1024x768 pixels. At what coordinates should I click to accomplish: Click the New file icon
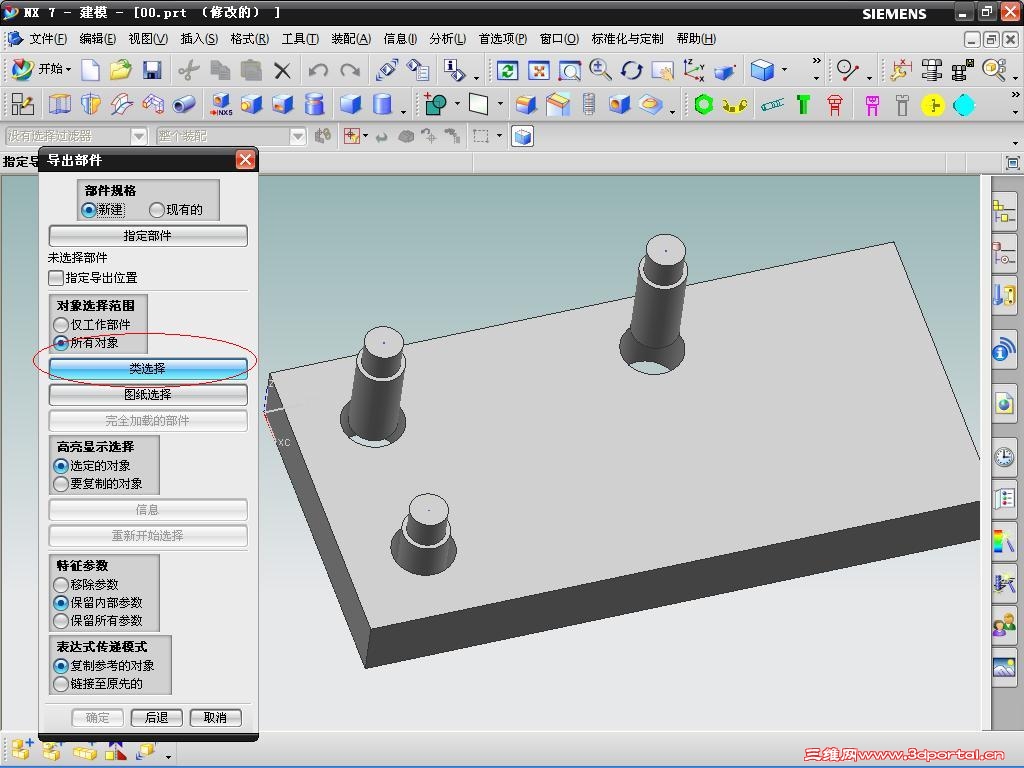coord(91,70)
